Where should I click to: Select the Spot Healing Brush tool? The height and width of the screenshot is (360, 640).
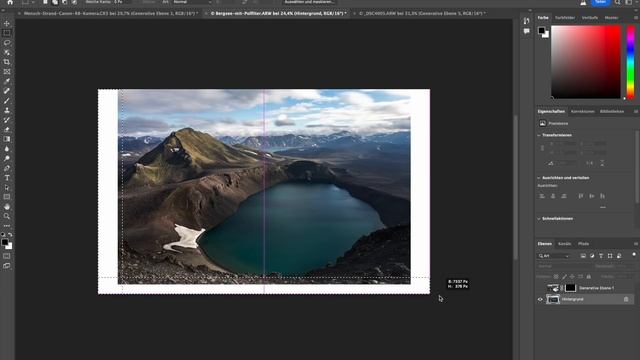pos(7,91)
